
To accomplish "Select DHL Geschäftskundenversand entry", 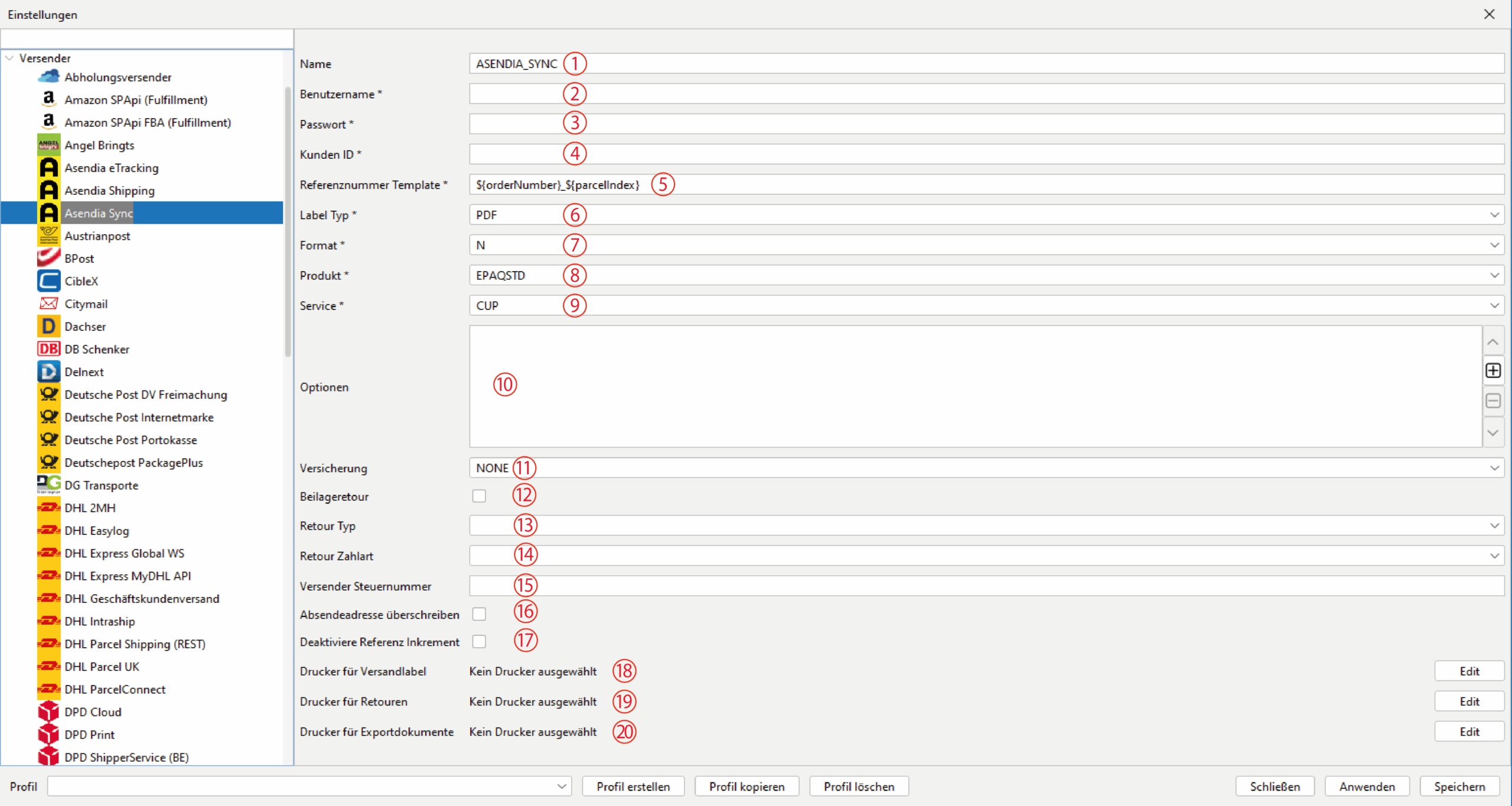I will [142, 598].
